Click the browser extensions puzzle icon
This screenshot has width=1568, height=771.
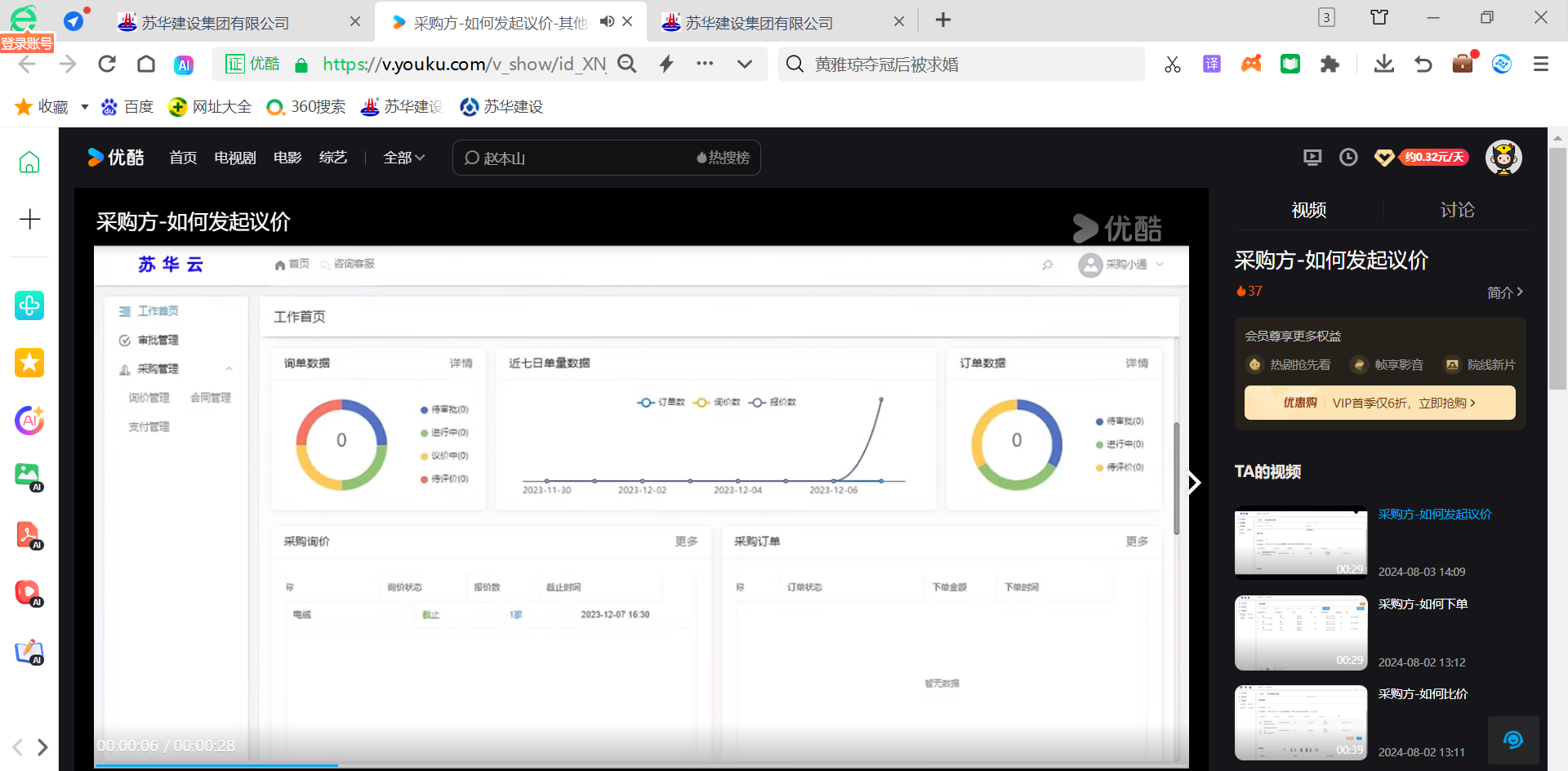[x=1330, y=65]
